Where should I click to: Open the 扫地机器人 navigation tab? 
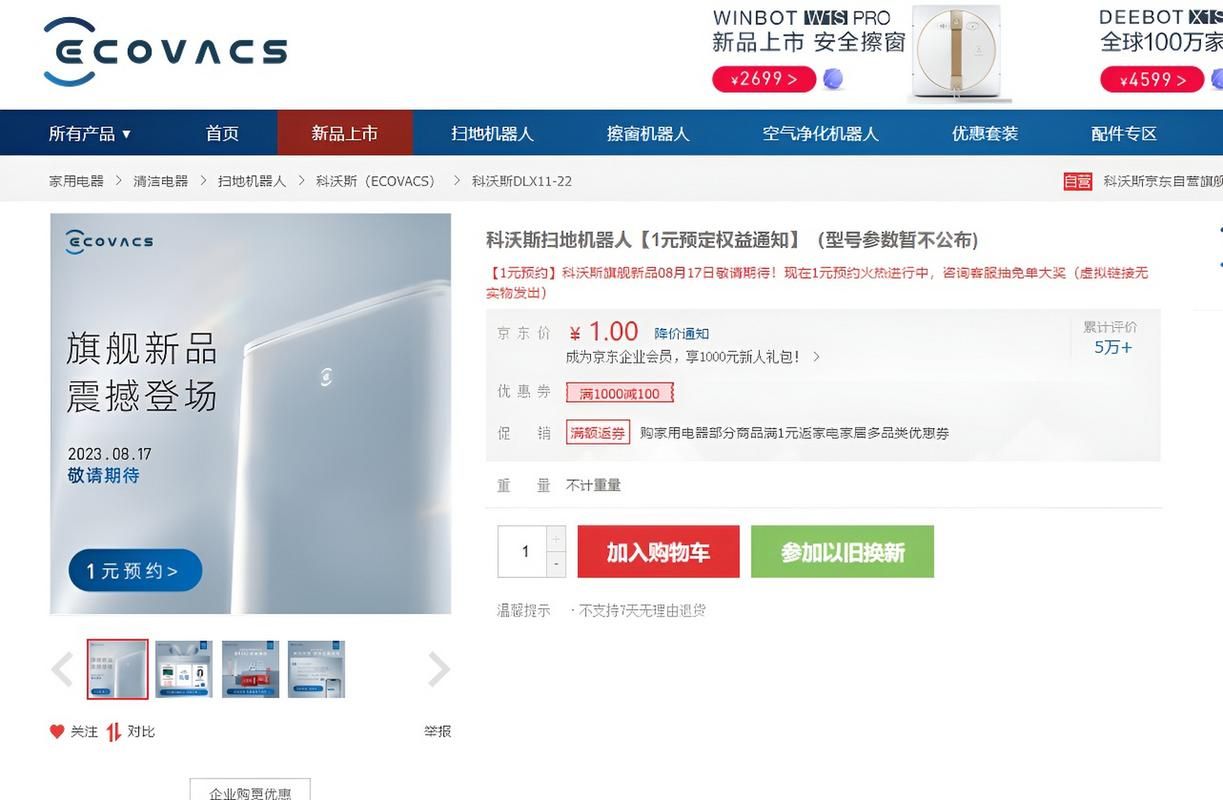click(492, 133)
